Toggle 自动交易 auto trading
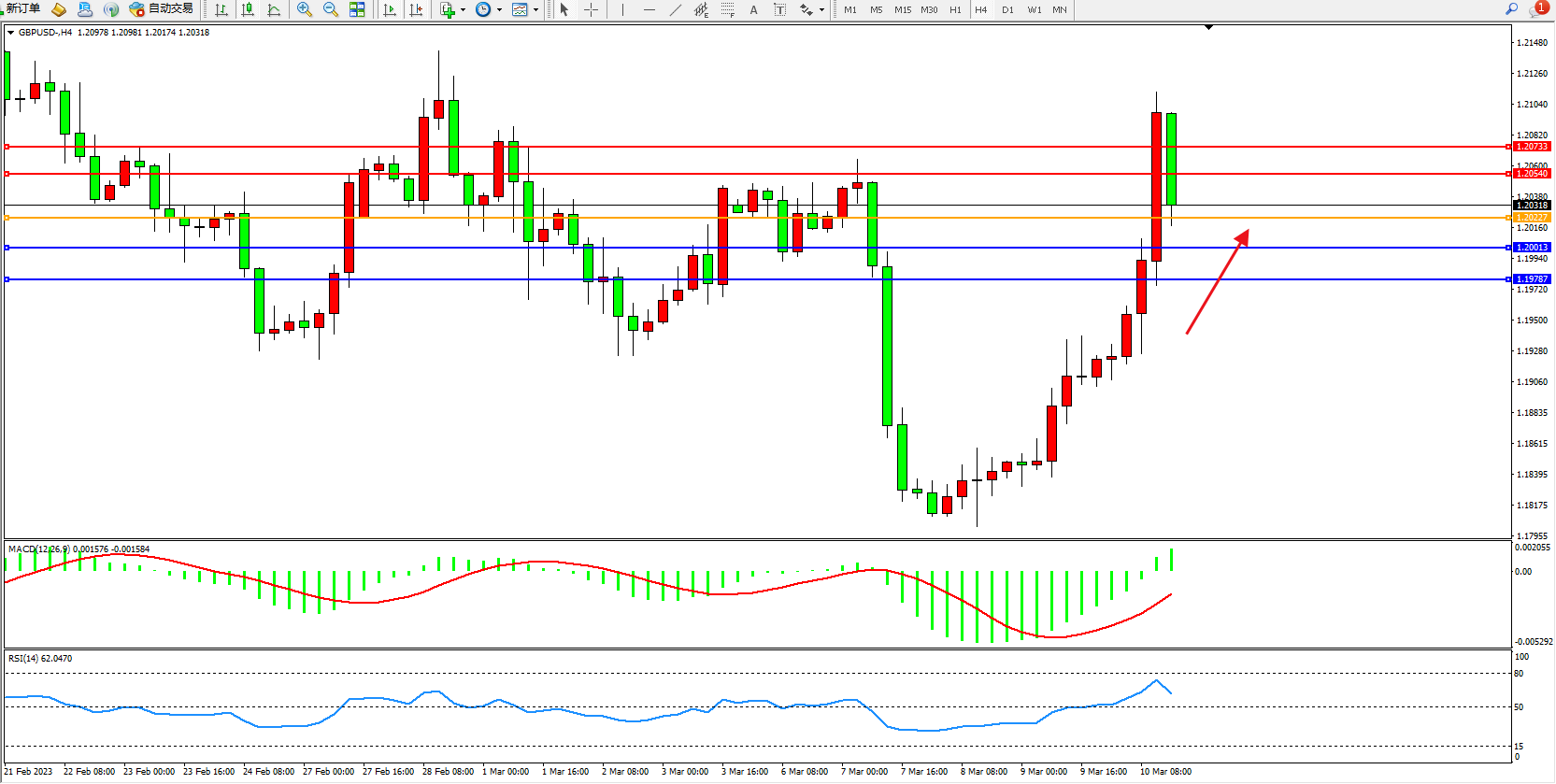Screen dimensions: 1556x784 point(162,9)
